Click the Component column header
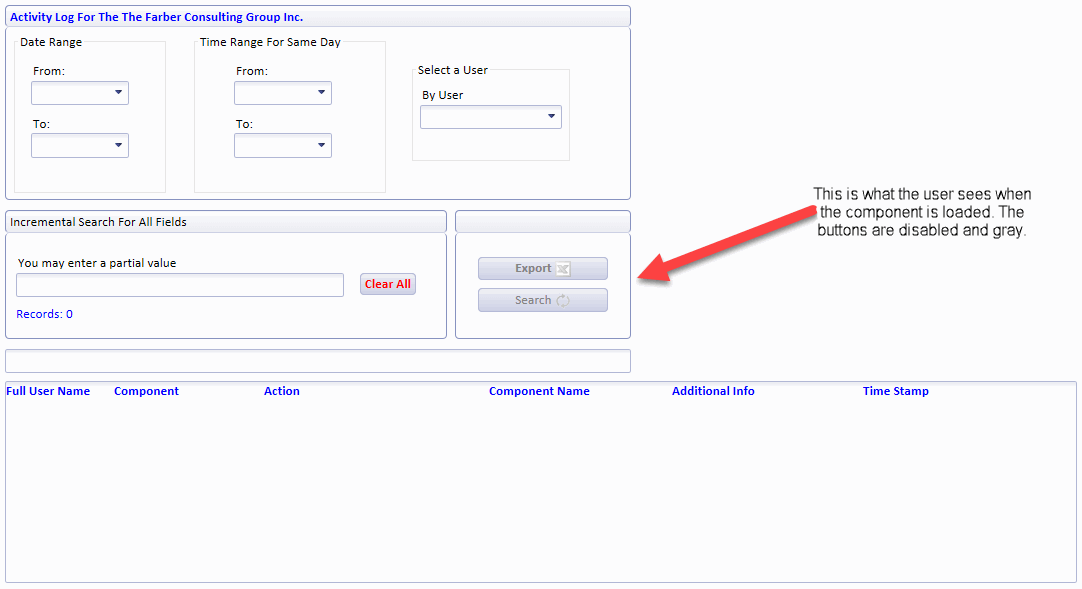The width and height of the screenshot is (1082, 589). (146, 391)
